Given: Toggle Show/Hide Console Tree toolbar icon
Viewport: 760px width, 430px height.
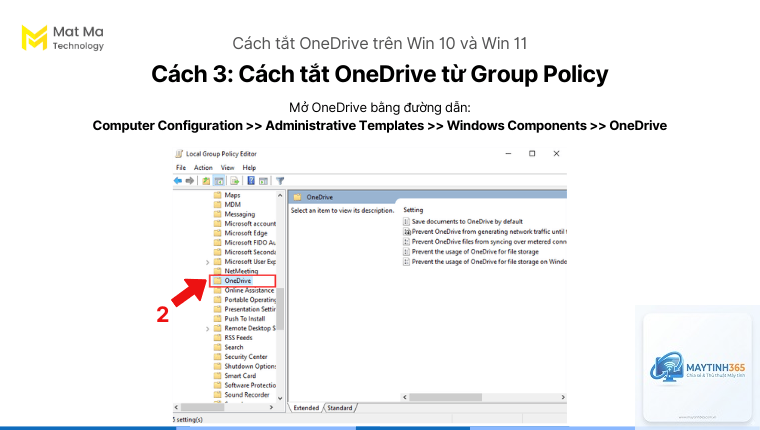Looking at the screenshot, I should (219, 181).
